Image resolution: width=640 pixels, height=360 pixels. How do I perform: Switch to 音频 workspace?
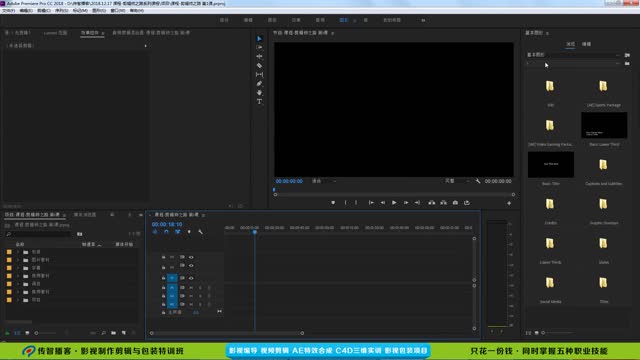320,20
